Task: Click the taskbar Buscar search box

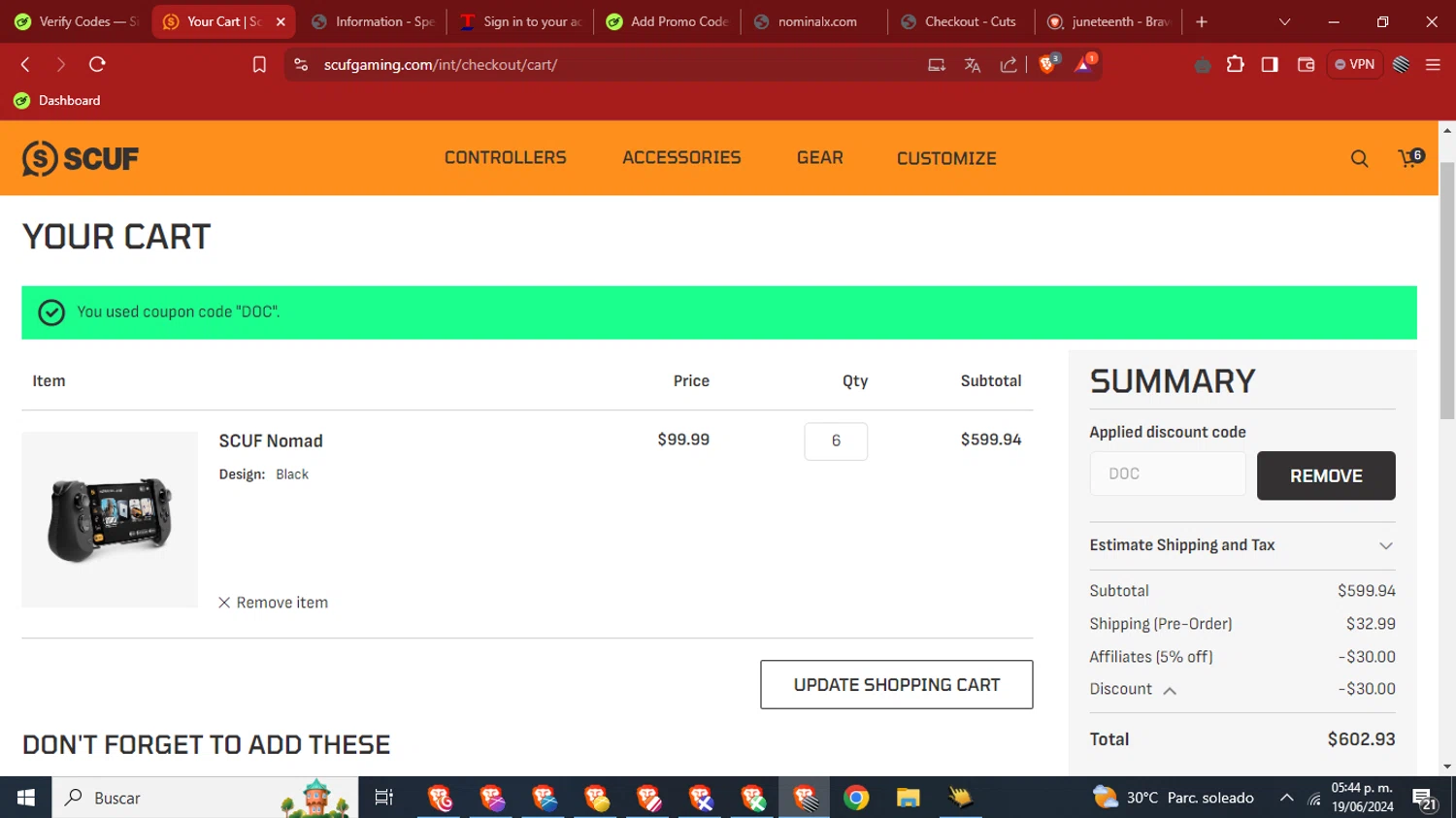Action: tap(205, 798)
